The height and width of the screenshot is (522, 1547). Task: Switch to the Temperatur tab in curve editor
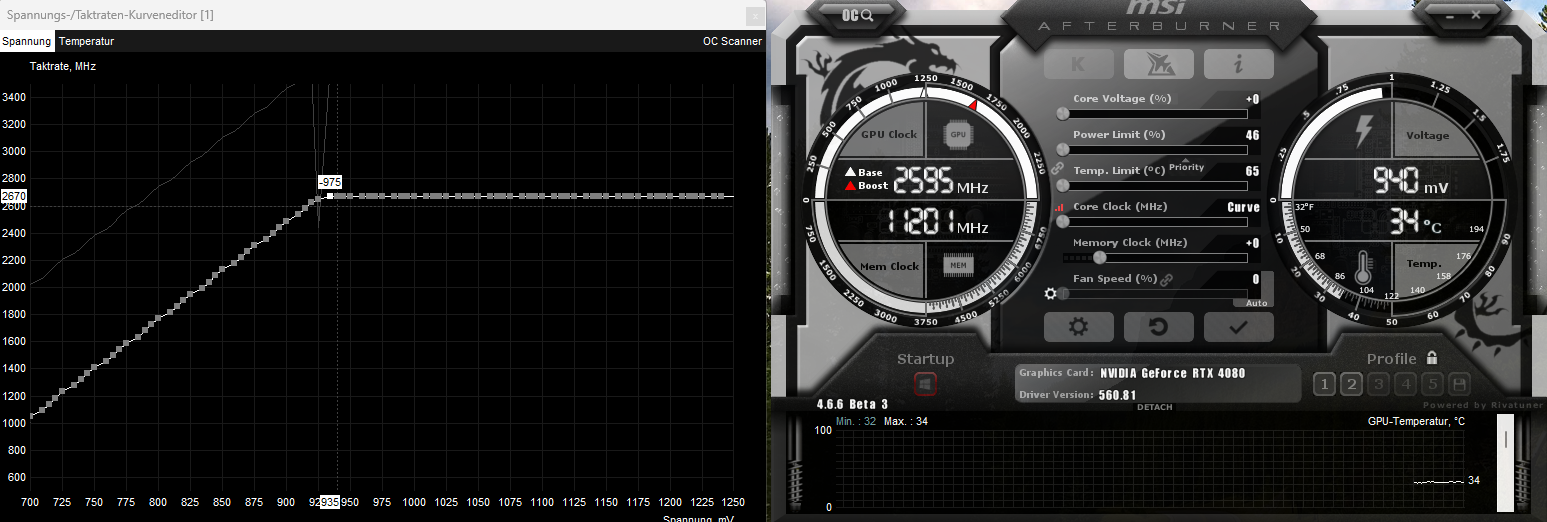coord(86,42)
